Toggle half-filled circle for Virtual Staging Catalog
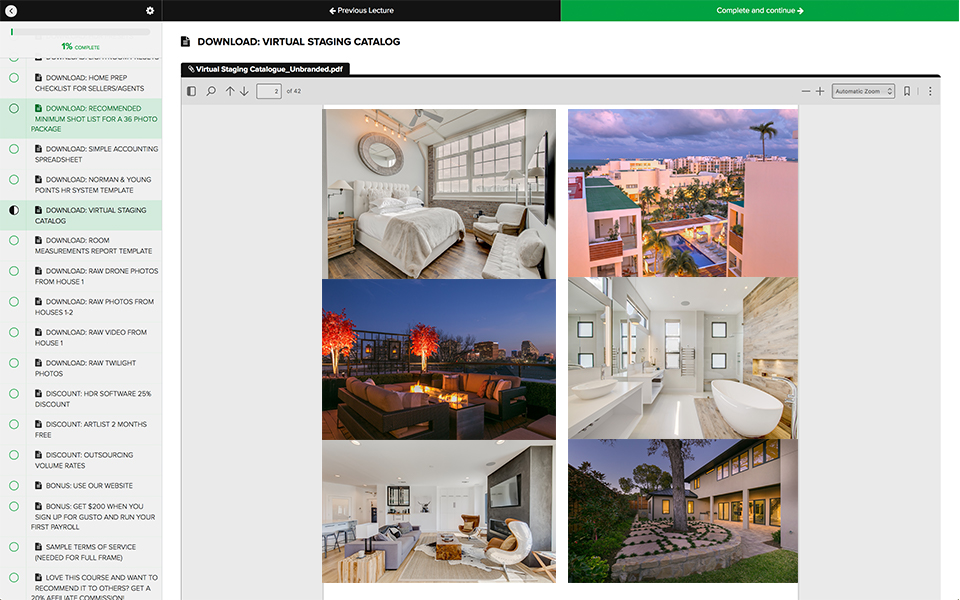This screenshot has height=600, width=960. click(13, 210)
